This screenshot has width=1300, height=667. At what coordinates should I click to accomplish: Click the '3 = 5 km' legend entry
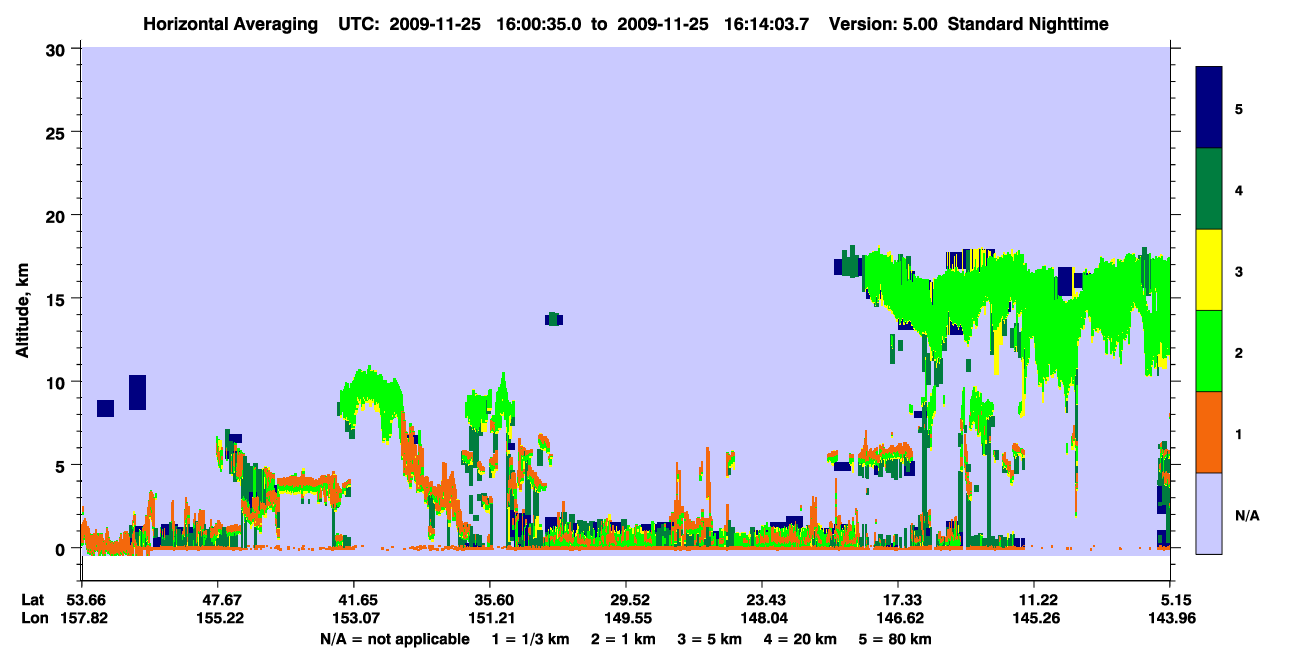point(708,639)
